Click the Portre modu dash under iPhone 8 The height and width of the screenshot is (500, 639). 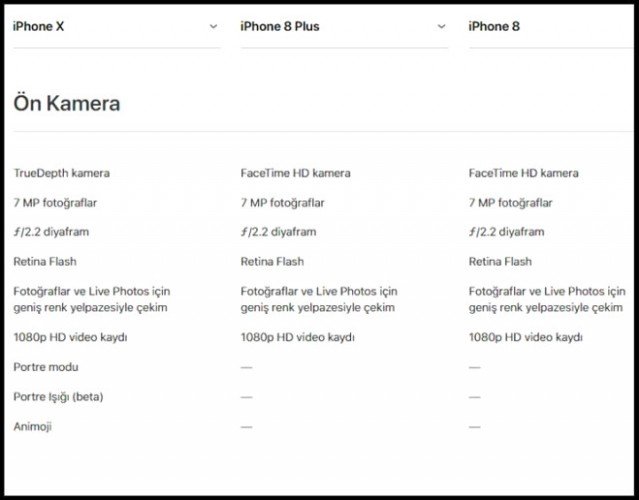click(x=474, y=367)
